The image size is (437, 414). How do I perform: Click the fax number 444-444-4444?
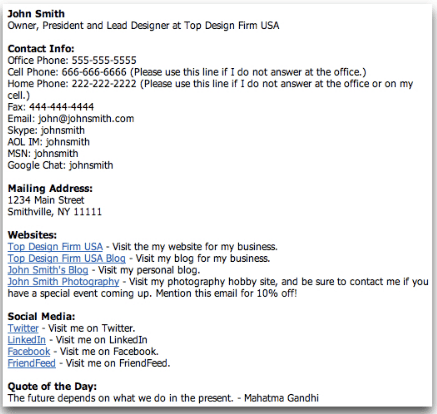coord(62,107)
